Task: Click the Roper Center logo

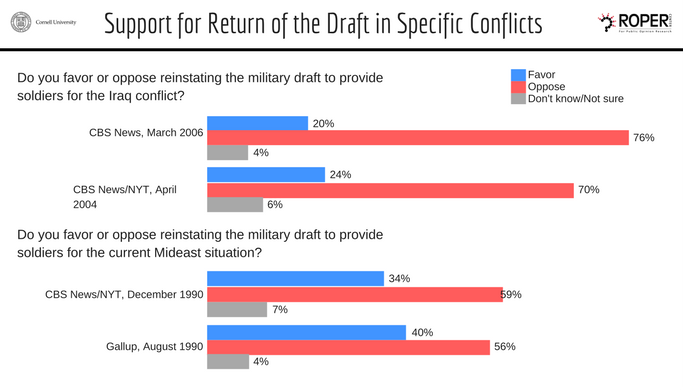Action: pos(635,23)
